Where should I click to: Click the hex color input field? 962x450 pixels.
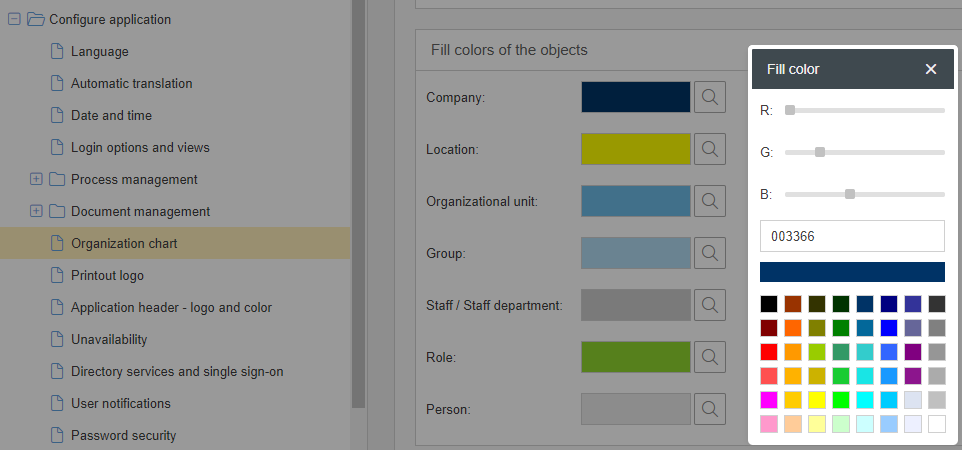coord(852,236)
